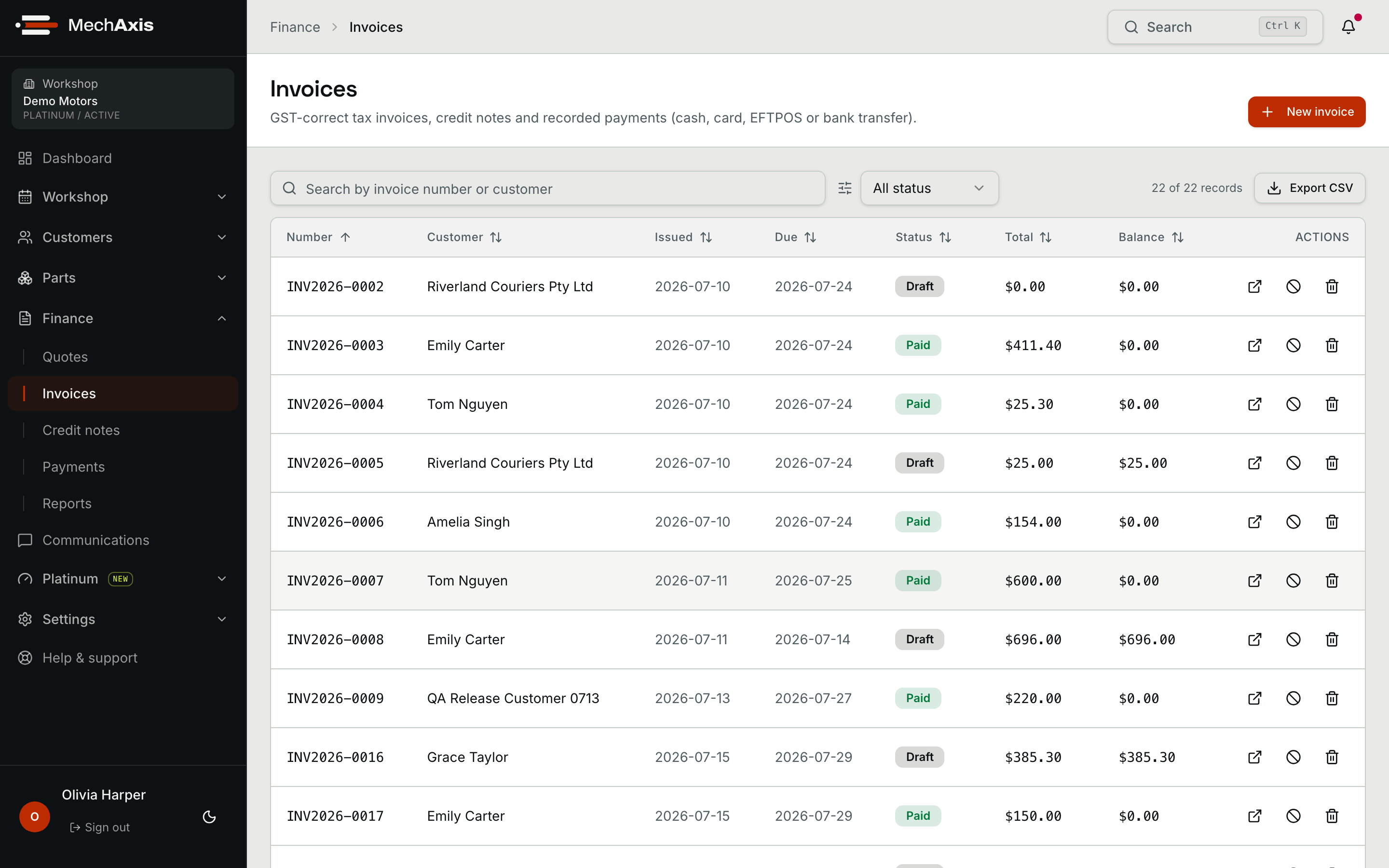Delete invoice INV2026-0016
The width and height of the screenshot is (1389, 868).
(1332, 757)
